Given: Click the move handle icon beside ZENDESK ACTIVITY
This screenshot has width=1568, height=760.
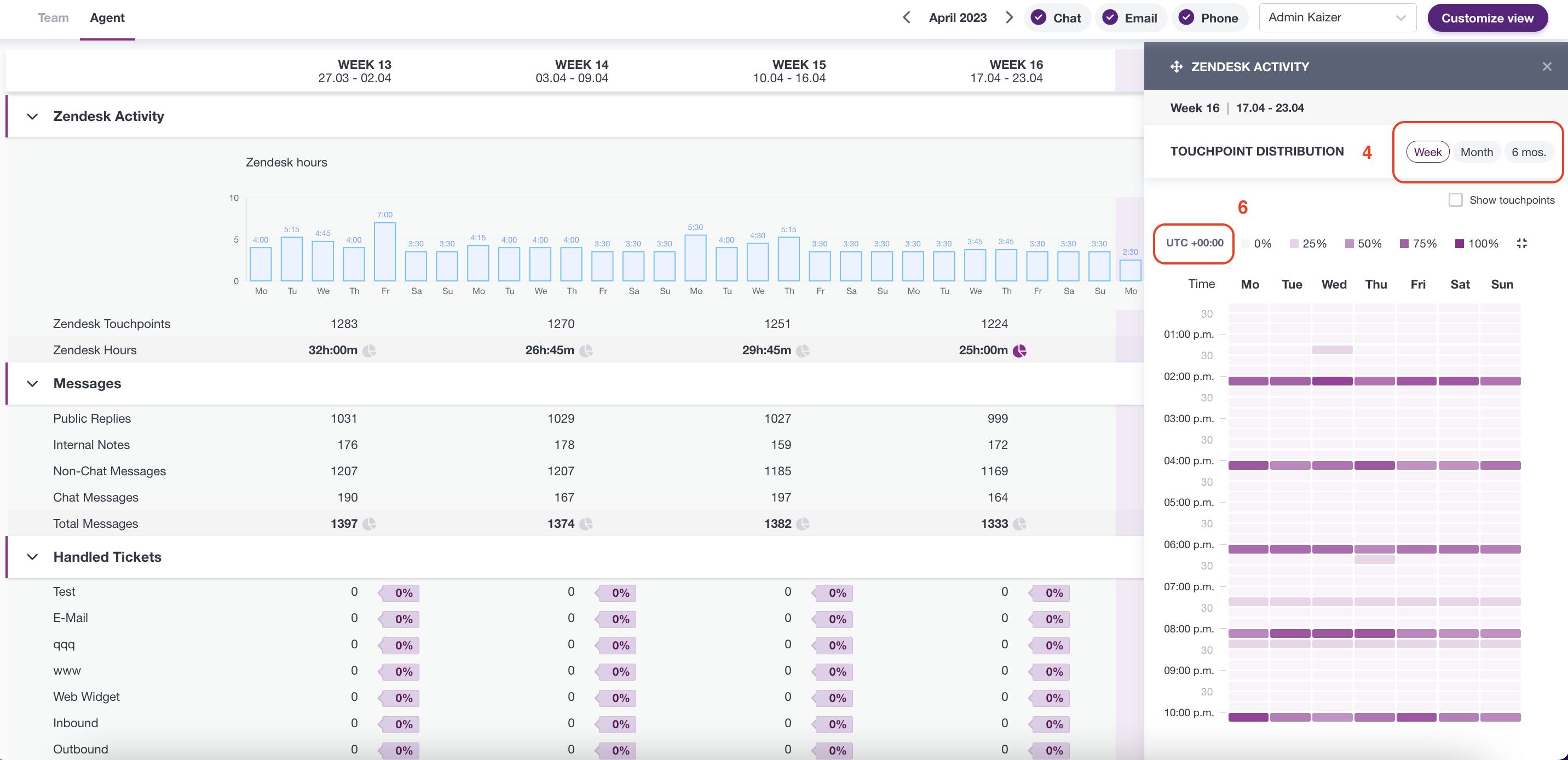Looking at the screenshot, I should pyautogui.click(x=1176, y=66).
